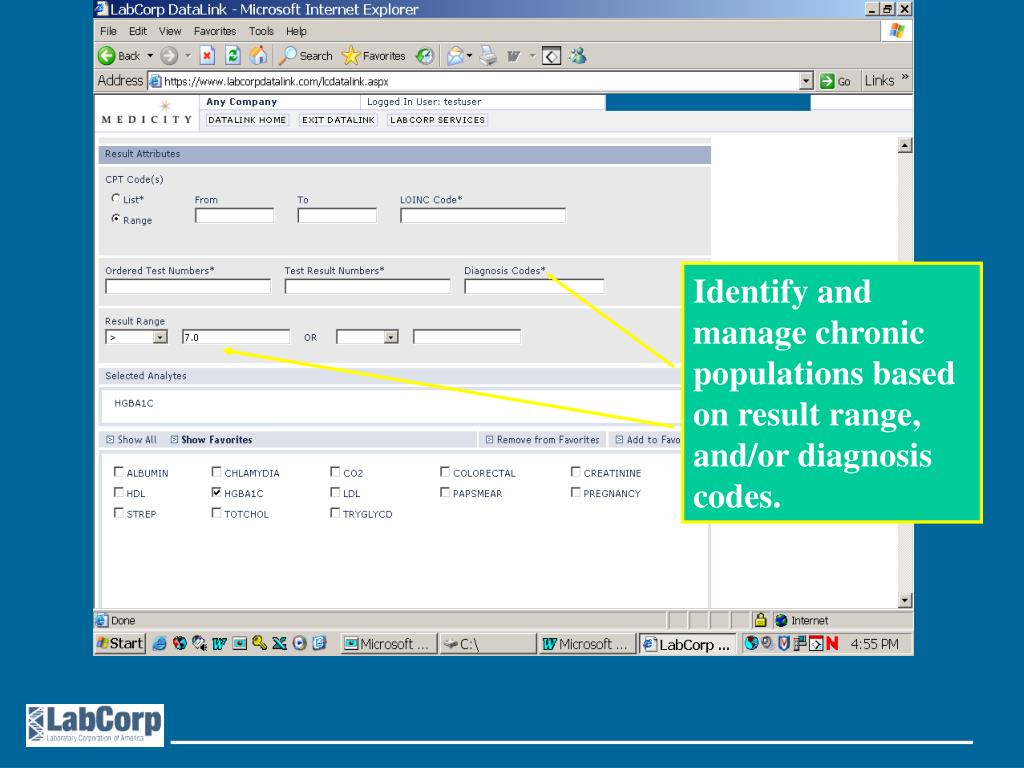Click the Show Favorites link
This screenshot has width=1024, height=768.
pyautogui.click(x=211, y=440)
